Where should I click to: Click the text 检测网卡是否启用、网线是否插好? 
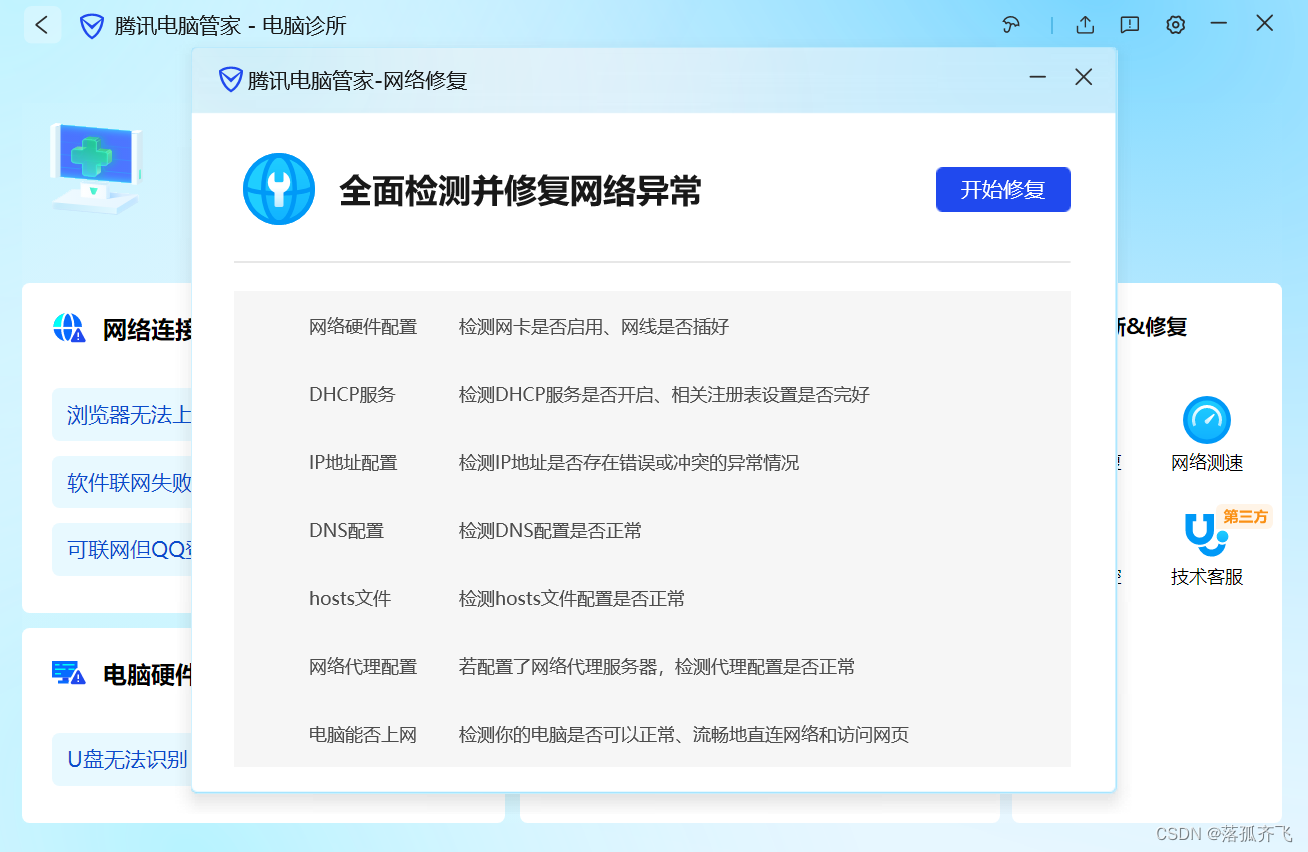tap(594, 327)
